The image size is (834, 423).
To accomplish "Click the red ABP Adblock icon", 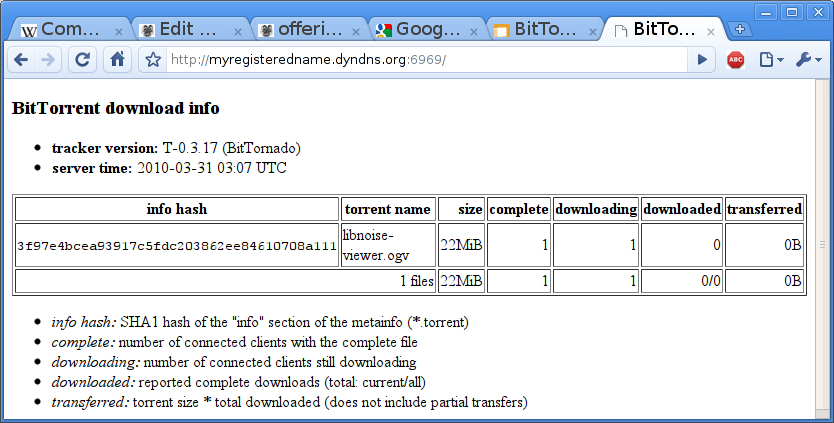I will pyautogui.click(x=735, y=60).
